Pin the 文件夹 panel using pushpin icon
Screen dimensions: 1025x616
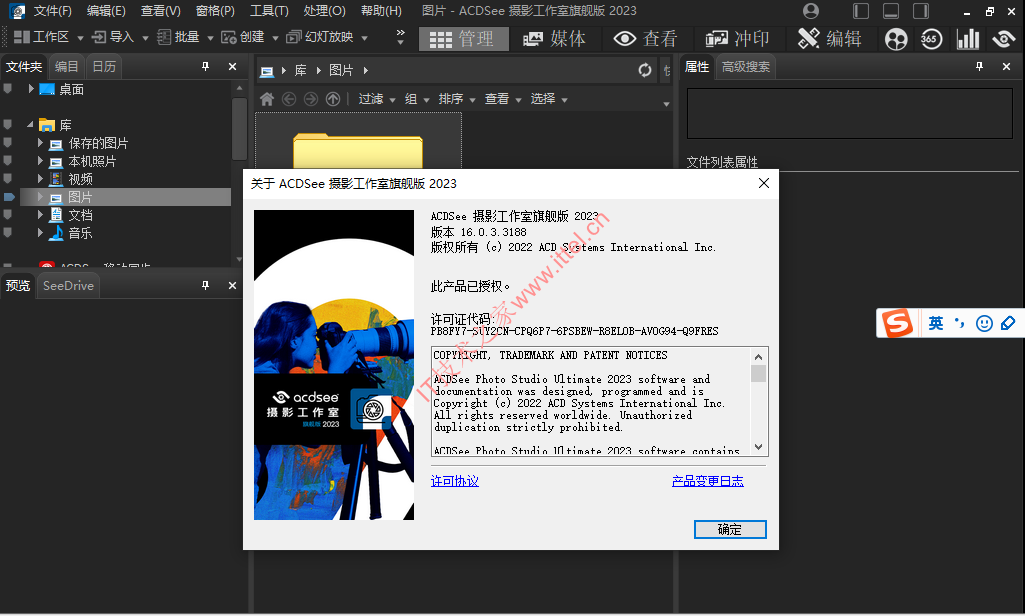205,66
